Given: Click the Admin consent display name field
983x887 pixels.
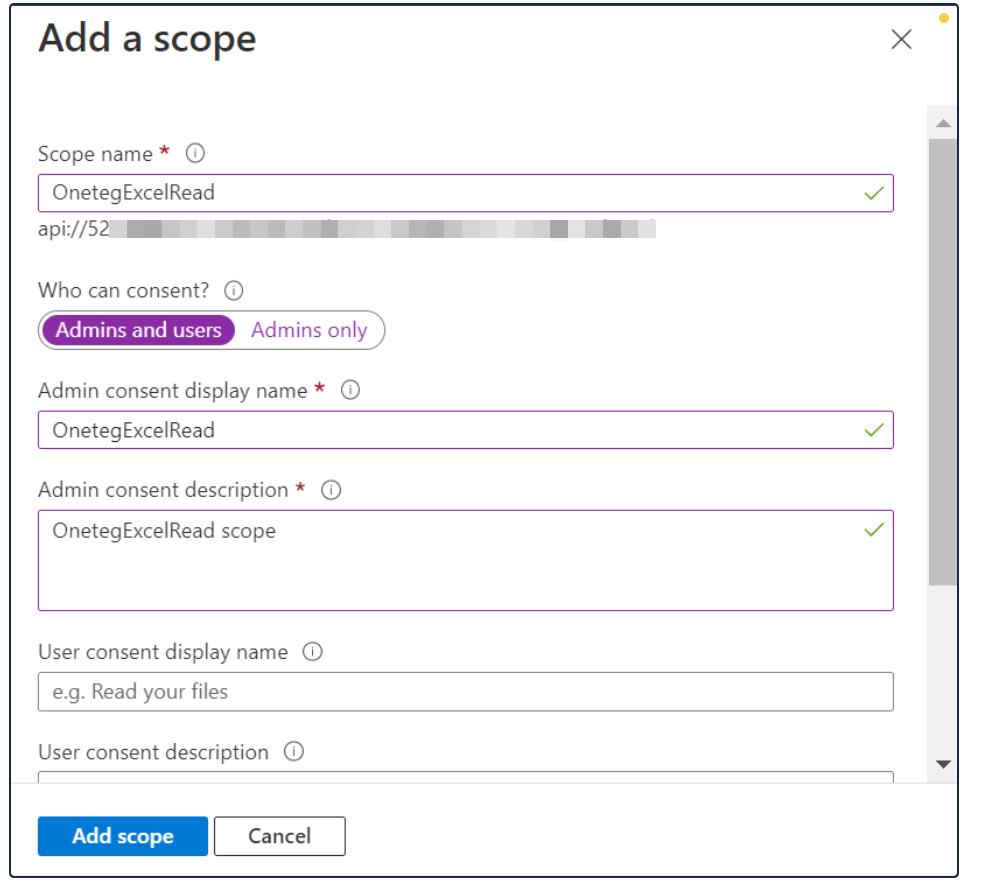Looking at the screenshot, I should [450, 430].
